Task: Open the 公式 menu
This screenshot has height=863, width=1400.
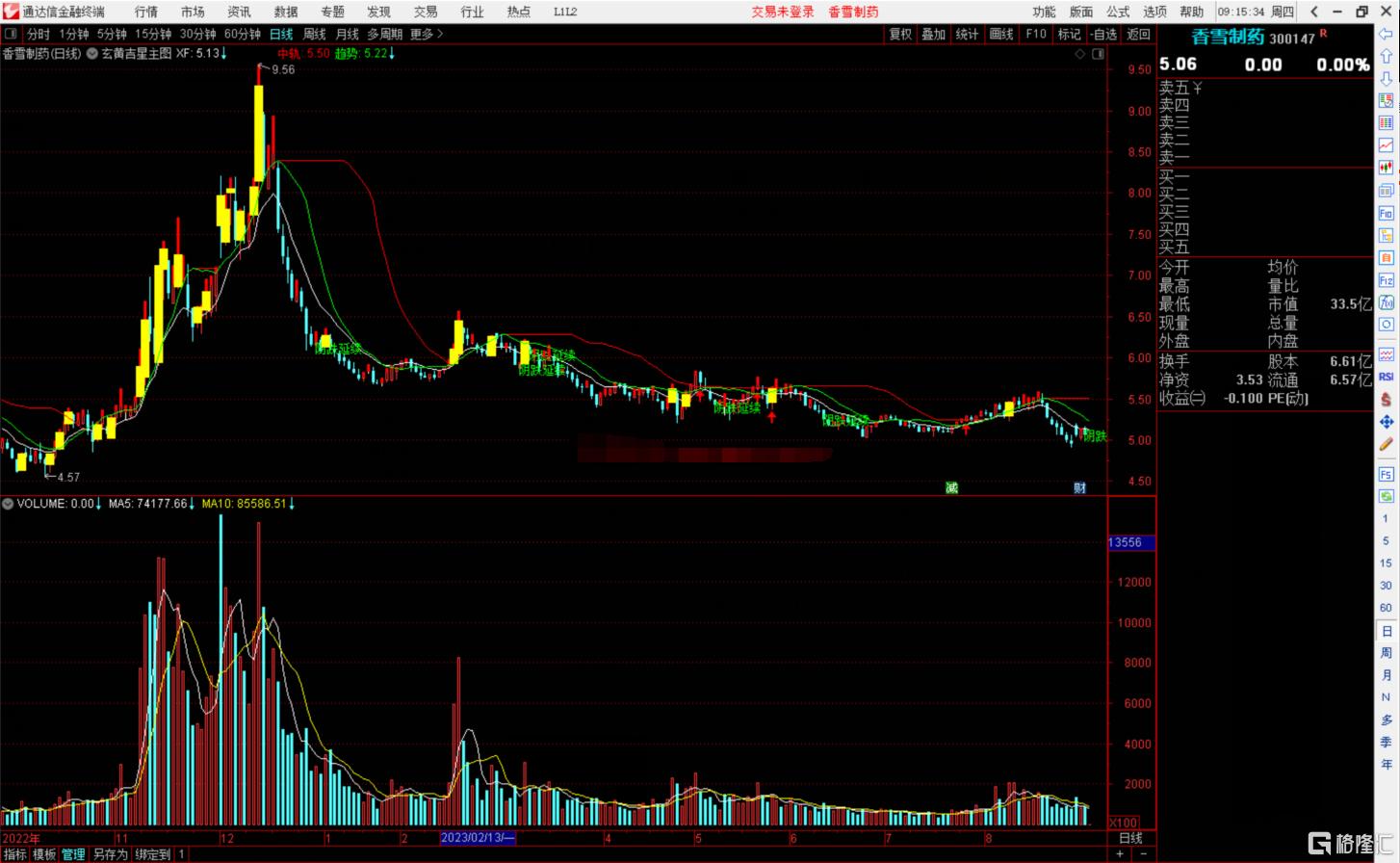Action: click(1118, 12)
